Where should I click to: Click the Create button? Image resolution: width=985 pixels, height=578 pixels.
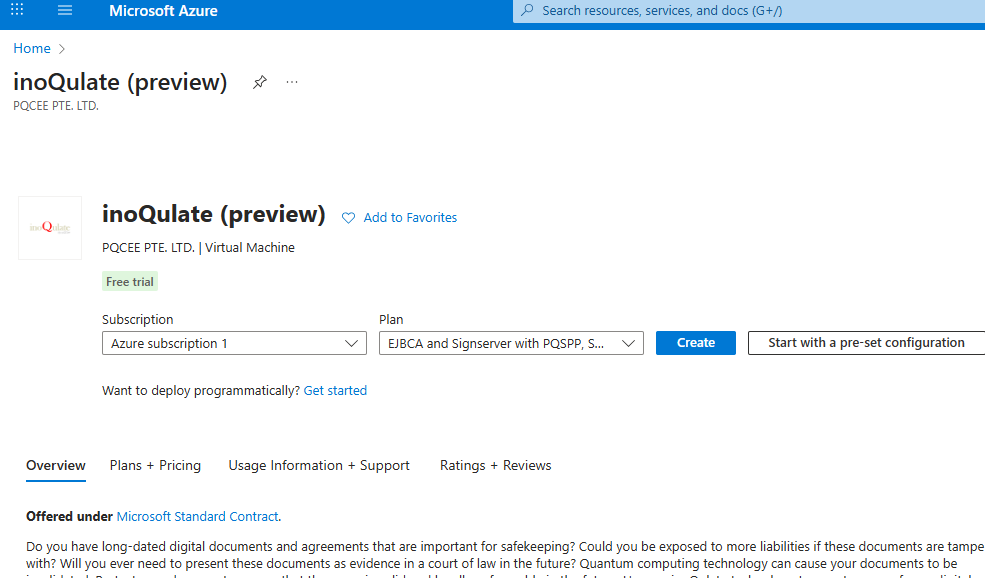click(x=695, y=343)
